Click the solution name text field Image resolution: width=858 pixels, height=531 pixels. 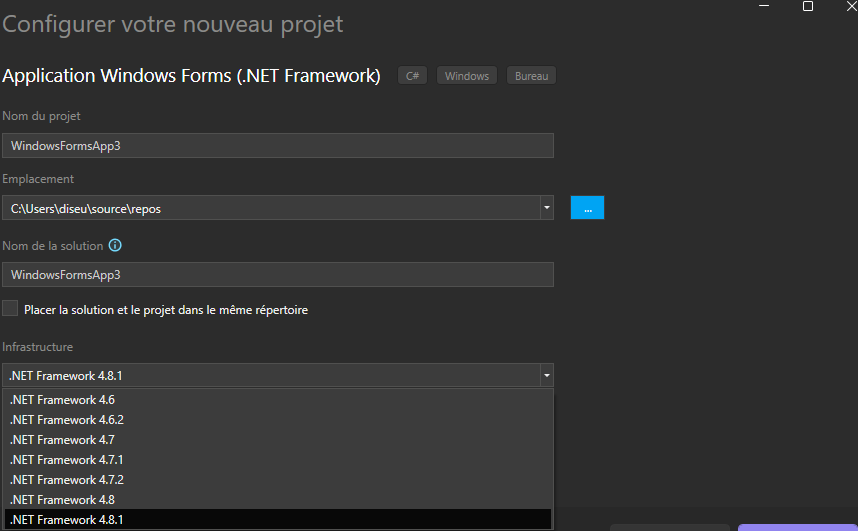(x=277, y=274)
